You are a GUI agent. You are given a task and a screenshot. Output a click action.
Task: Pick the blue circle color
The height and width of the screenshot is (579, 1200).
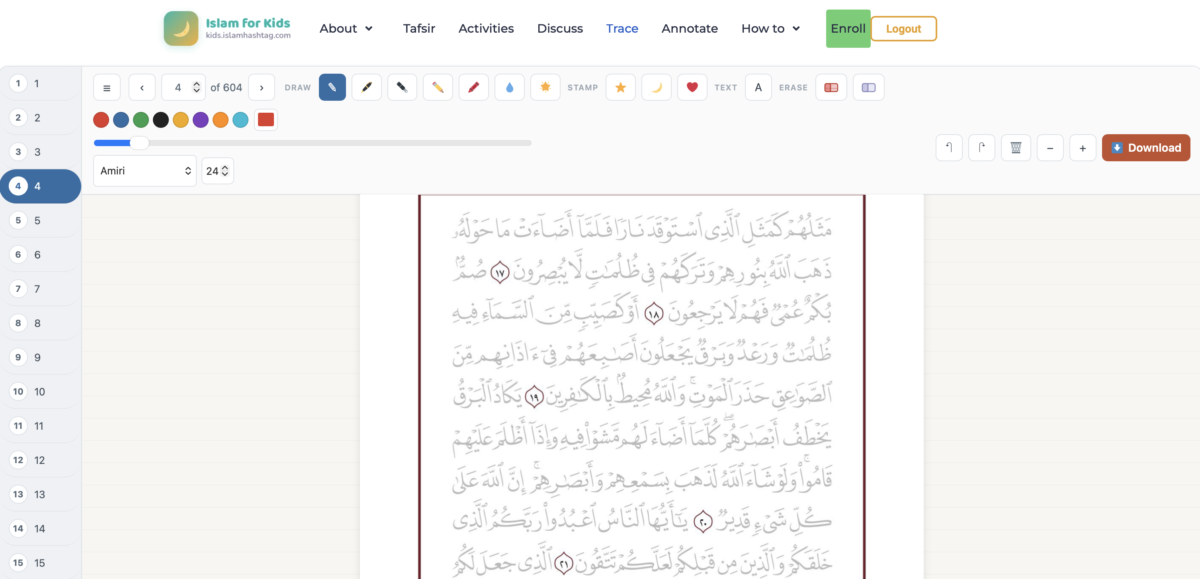pos(121,120)
